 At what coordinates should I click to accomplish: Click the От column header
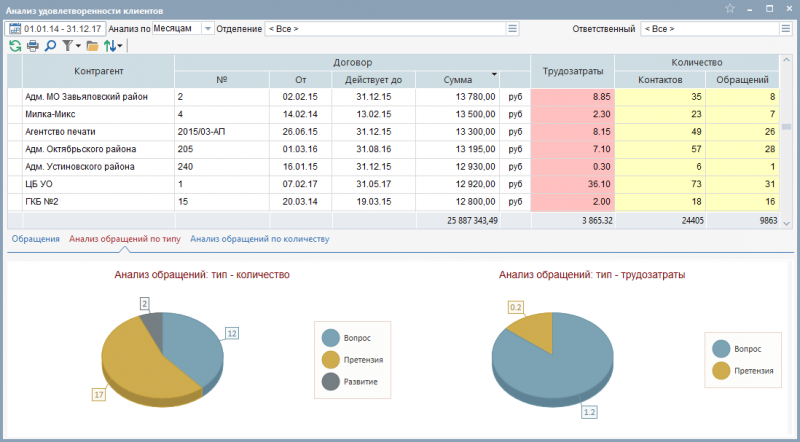tap(301, 80)
